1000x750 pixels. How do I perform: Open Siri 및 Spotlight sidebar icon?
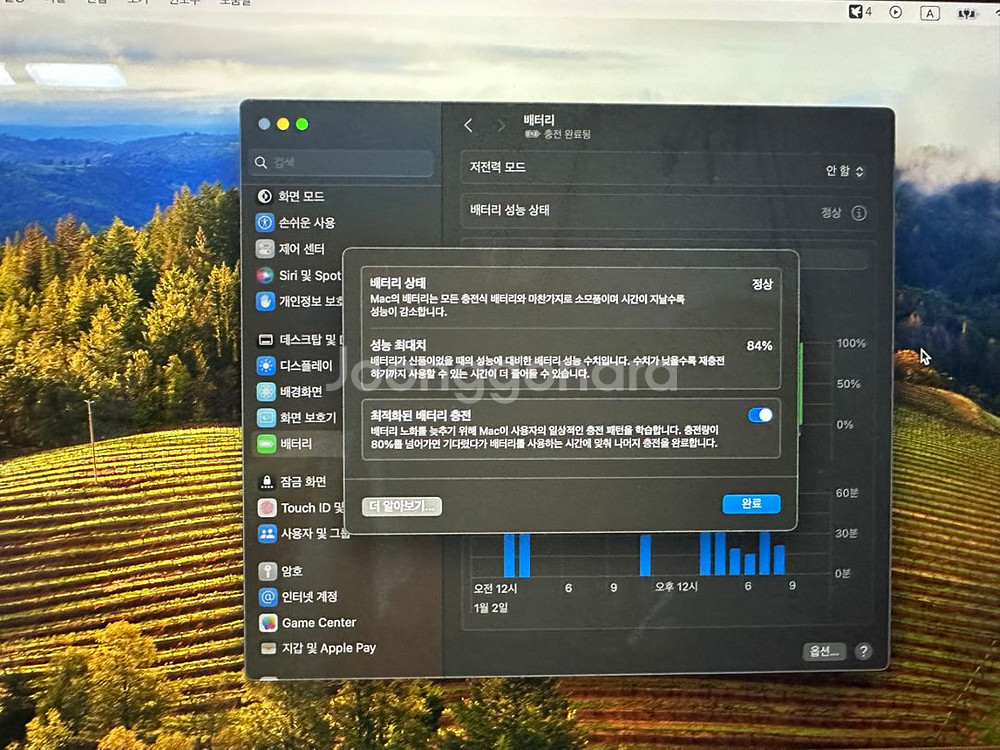[x=265, y=276]
